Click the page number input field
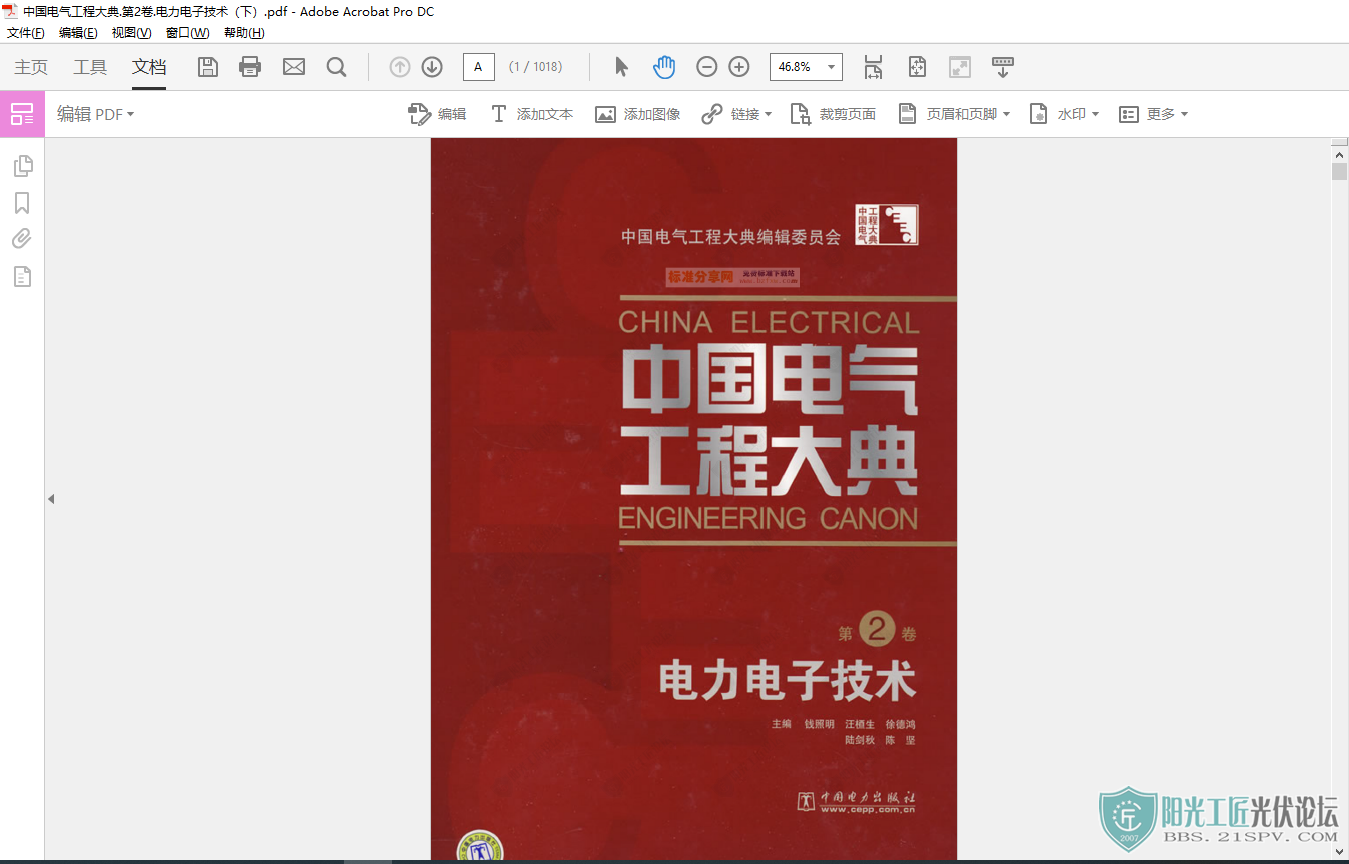The width and height of the screenshot is (1349, 864). coord(478,67)
